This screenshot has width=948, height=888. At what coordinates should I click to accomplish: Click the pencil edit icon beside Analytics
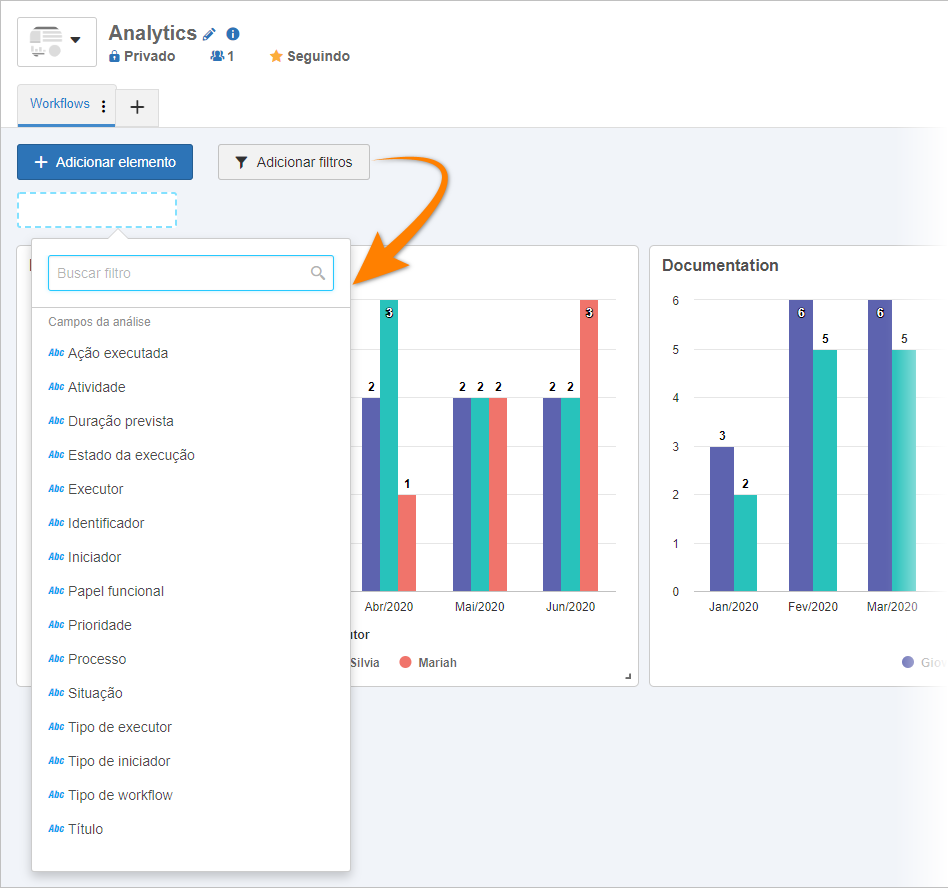coord(209,34)
